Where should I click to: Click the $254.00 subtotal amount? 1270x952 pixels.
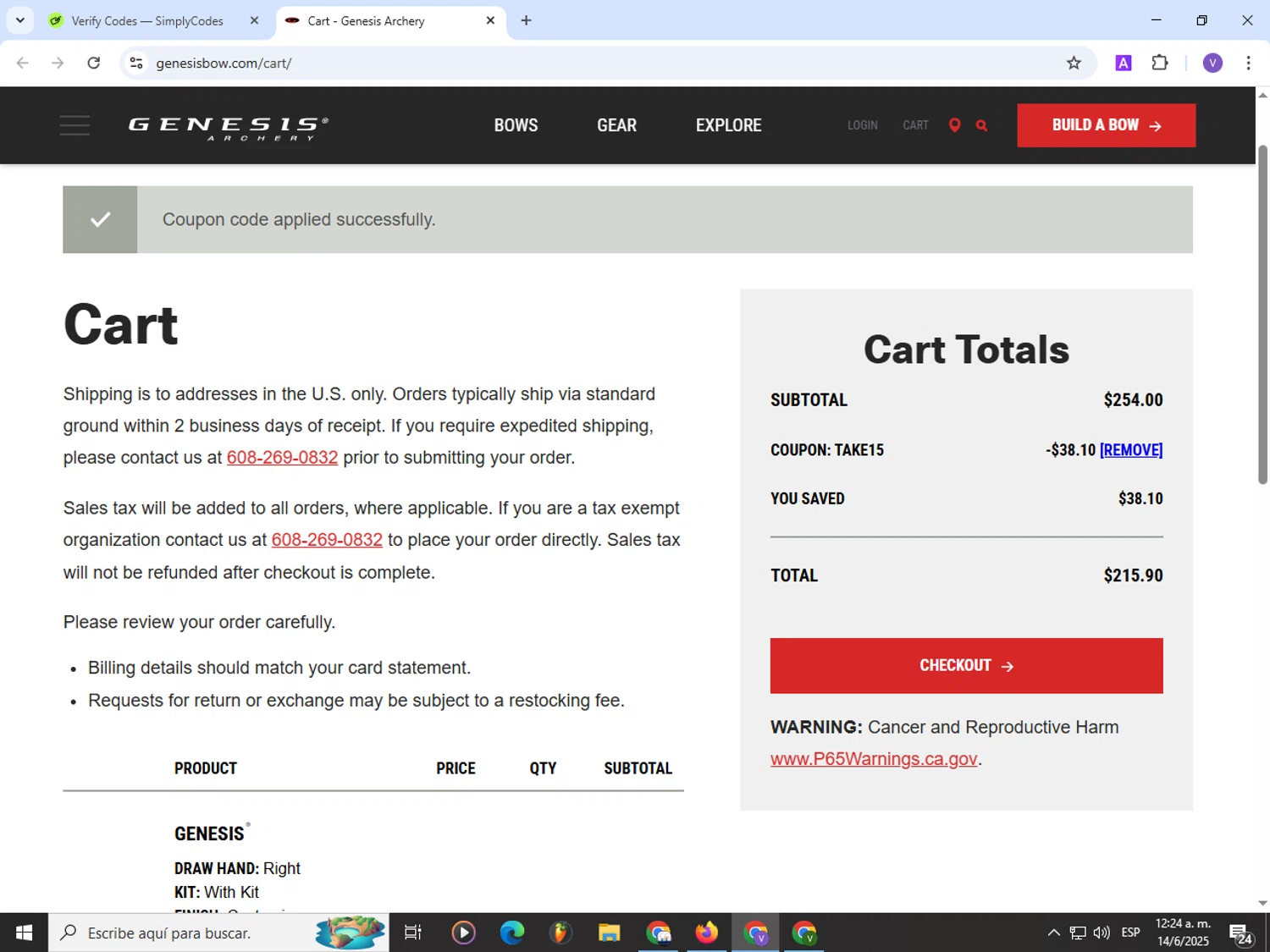pos(1133,400)
